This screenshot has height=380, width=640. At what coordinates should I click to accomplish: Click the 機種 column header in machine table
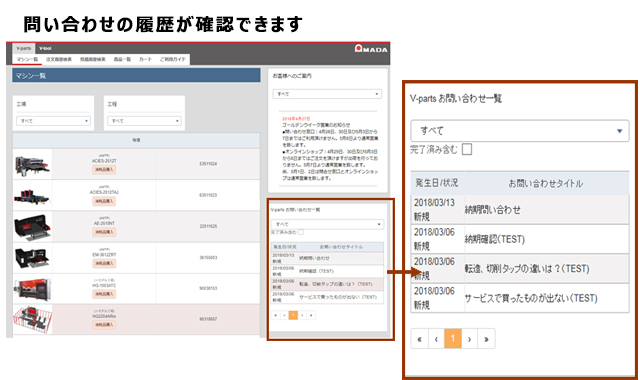(136, 140)
